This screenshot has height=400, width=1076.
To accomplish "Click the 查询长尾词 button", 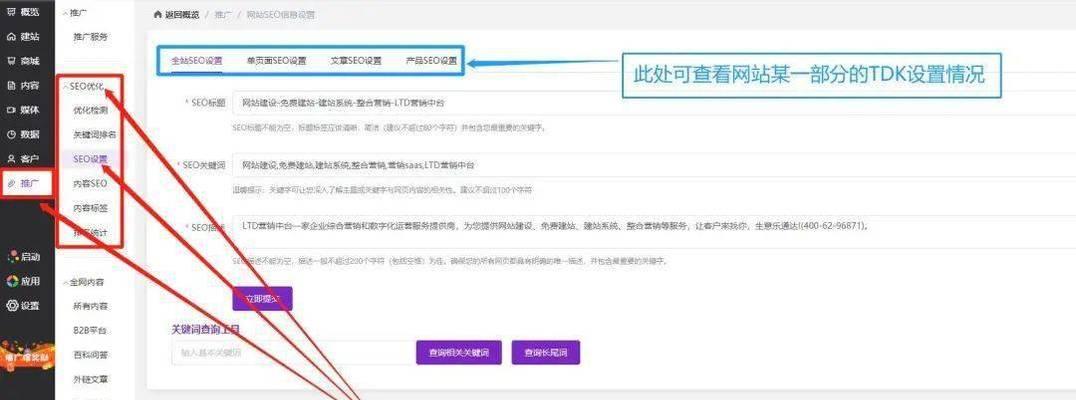I will pyautogui.click(x=546, y=352).
